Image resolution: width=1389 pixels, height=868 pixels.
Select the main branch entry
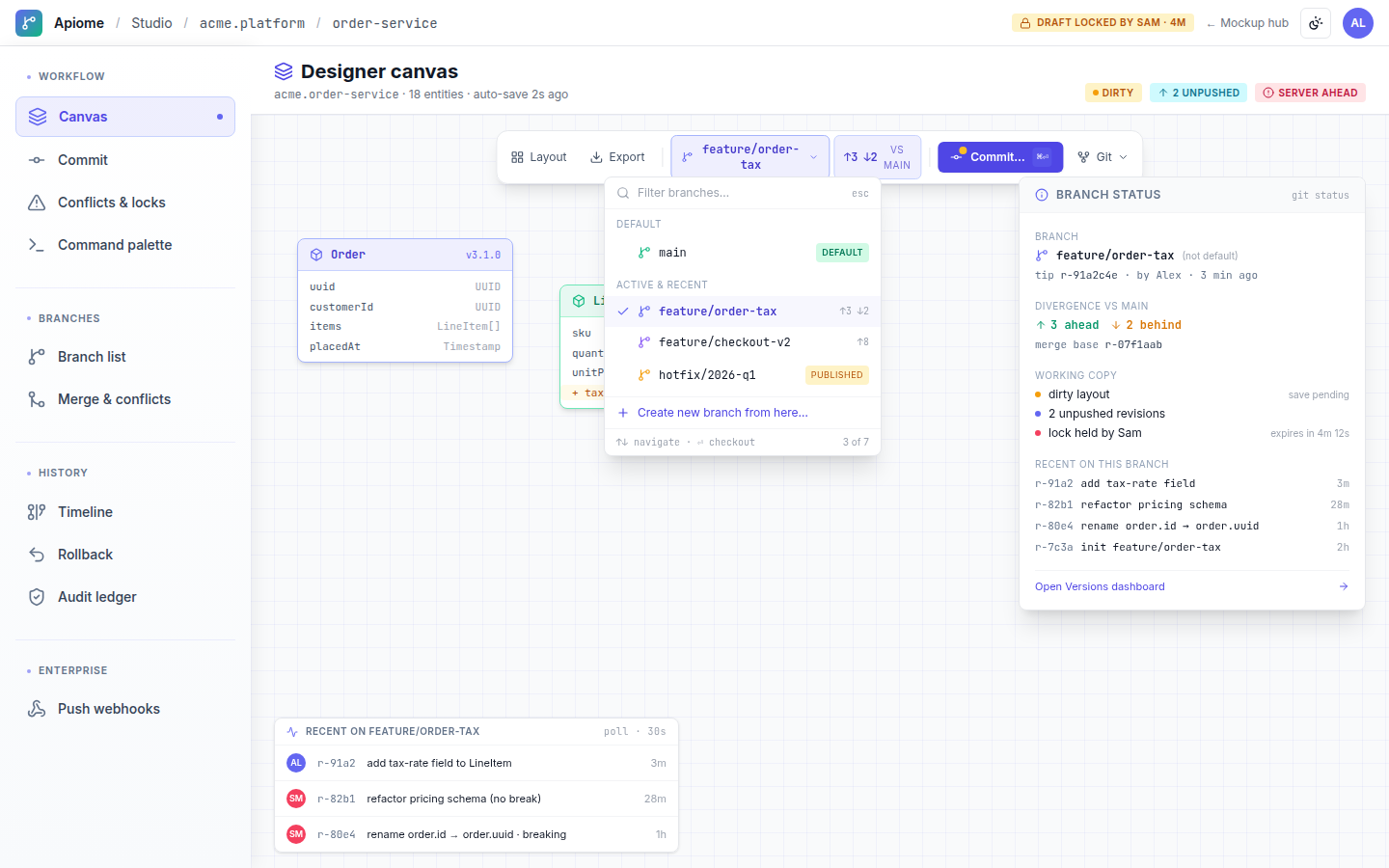(743, 253)
